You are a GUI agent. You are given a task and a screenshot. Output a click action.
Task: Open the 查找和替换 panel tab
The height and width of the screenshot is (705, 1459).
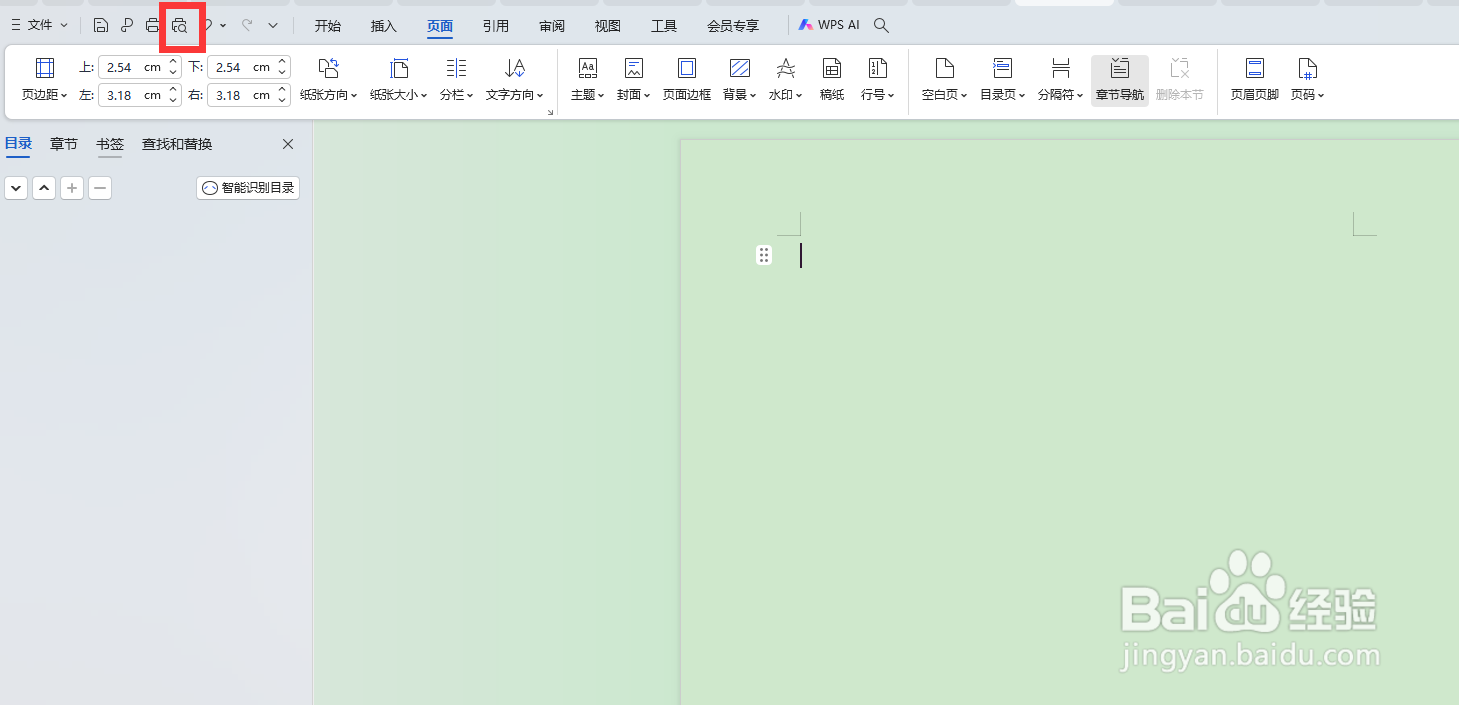pos(177,144)
